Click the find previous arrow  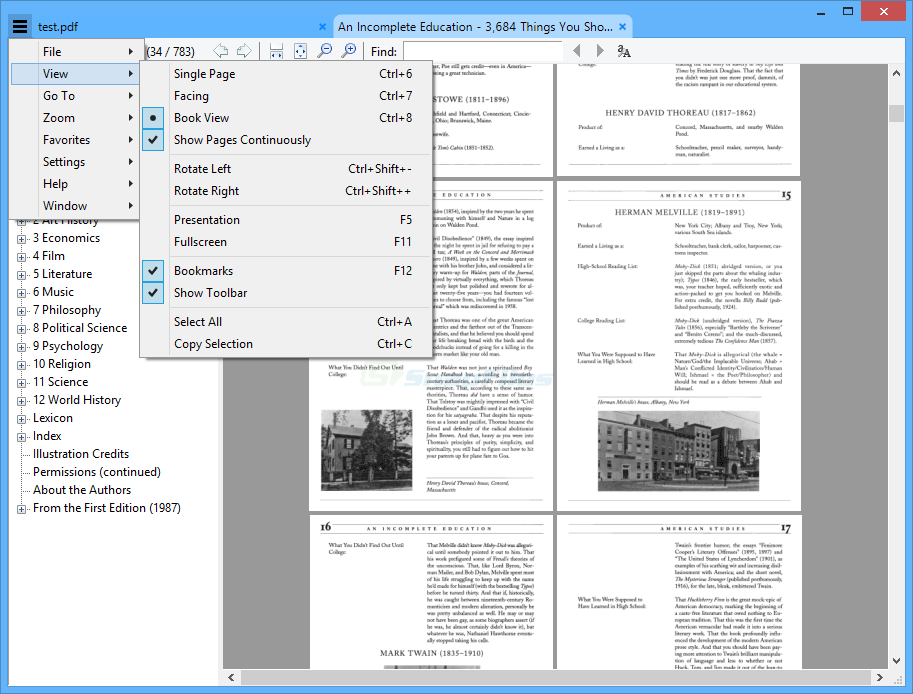click(577, 51)
